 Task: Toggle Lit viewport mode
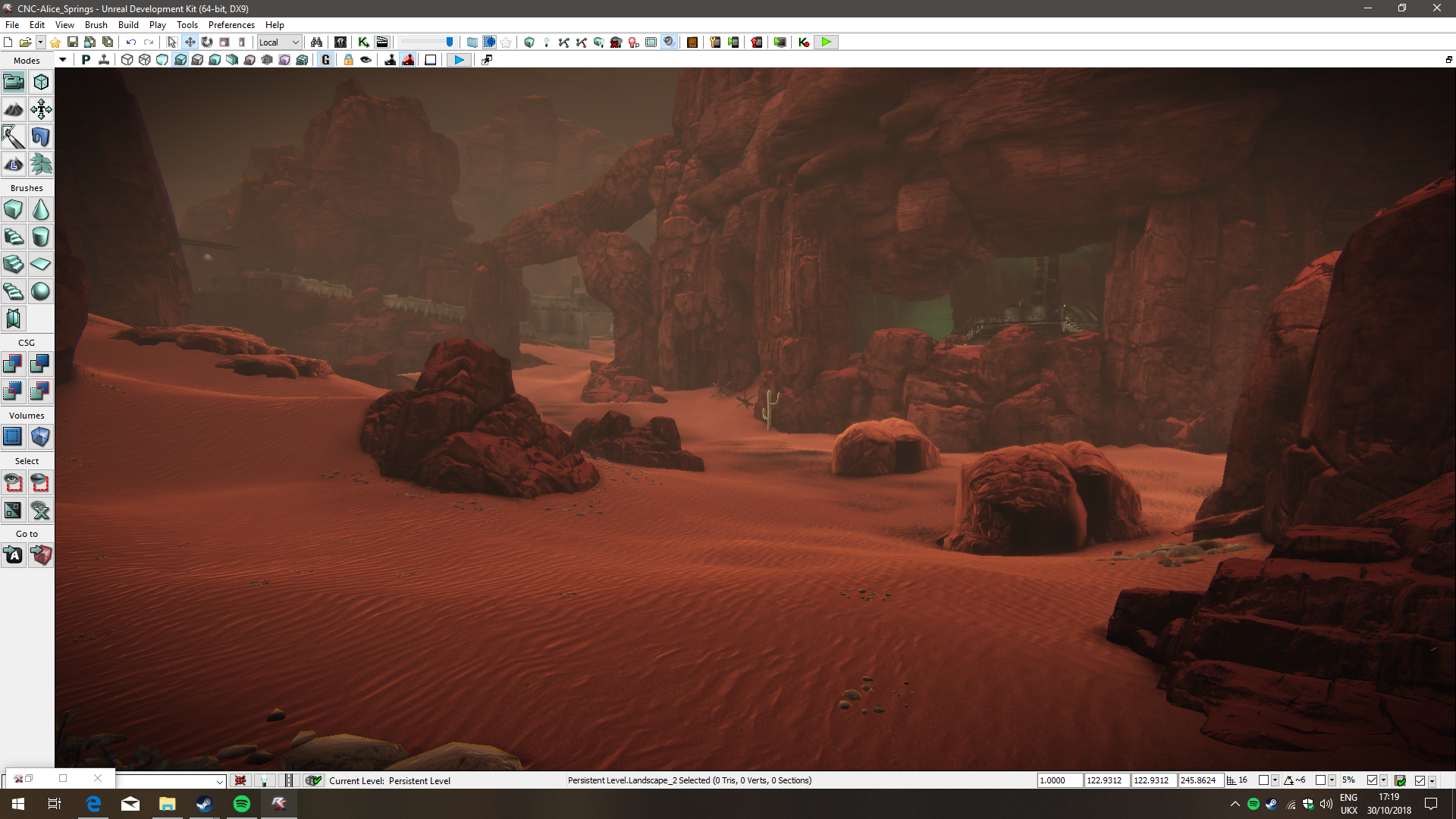click(180, 60)
